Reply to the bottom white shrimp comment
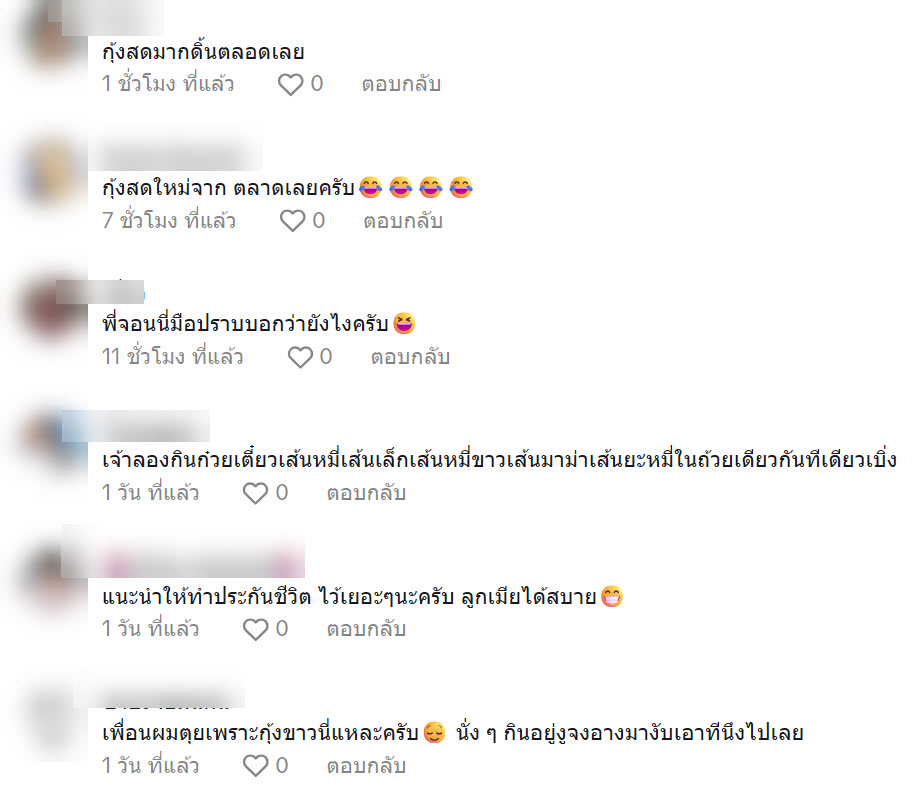Viewport: 912px width, 799px height. pyautogui.click(x=366, y=766)
